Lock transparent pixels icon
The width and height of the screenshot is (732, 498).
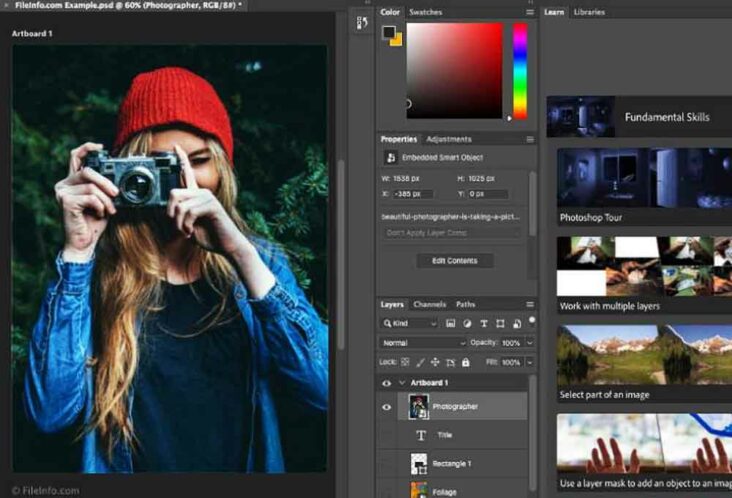pyautogui.click(x=405, y=362)
